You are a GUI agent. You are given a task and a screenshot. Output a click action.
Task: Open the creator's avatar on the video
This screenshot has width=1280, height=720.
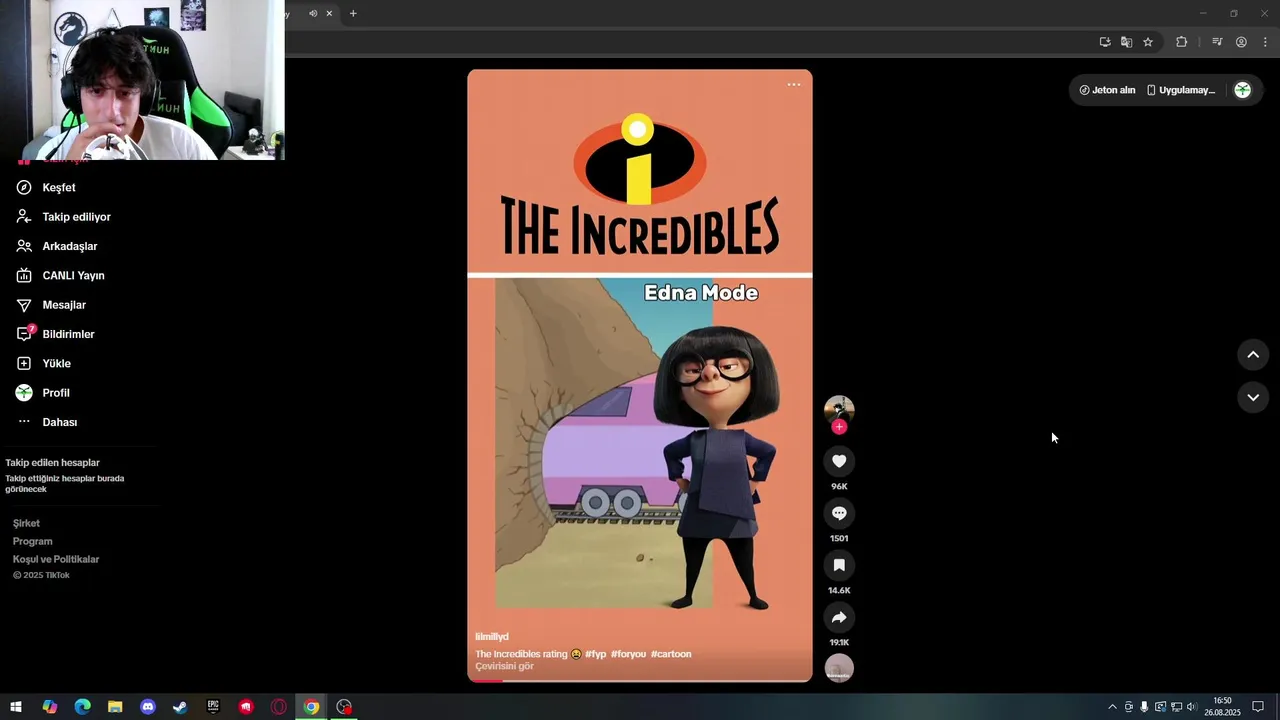[x=839, y=409]
